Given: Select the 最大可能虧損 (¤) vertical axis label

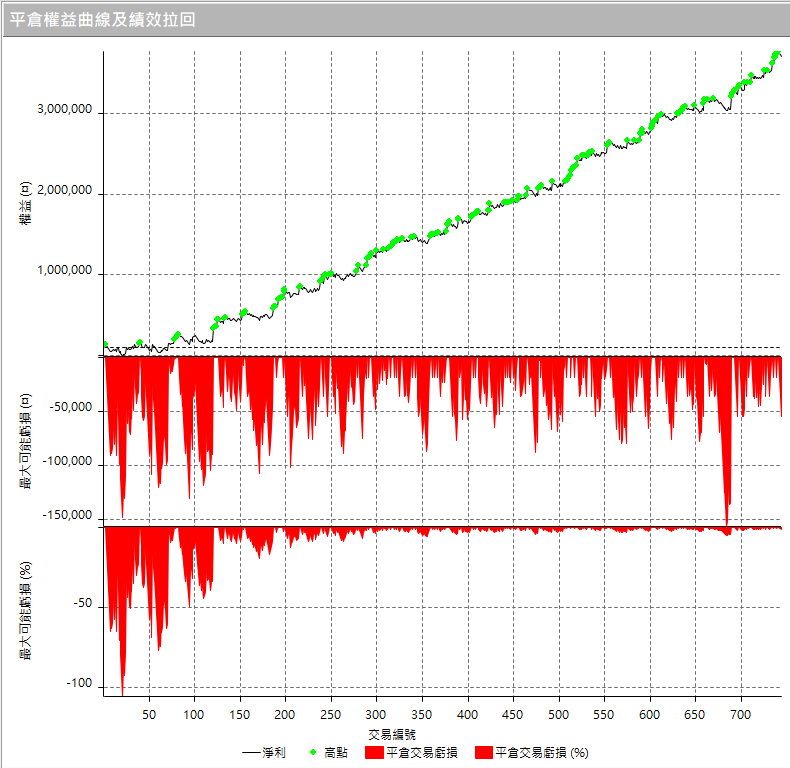Looking at the screenshot, I should click(23, 440).
